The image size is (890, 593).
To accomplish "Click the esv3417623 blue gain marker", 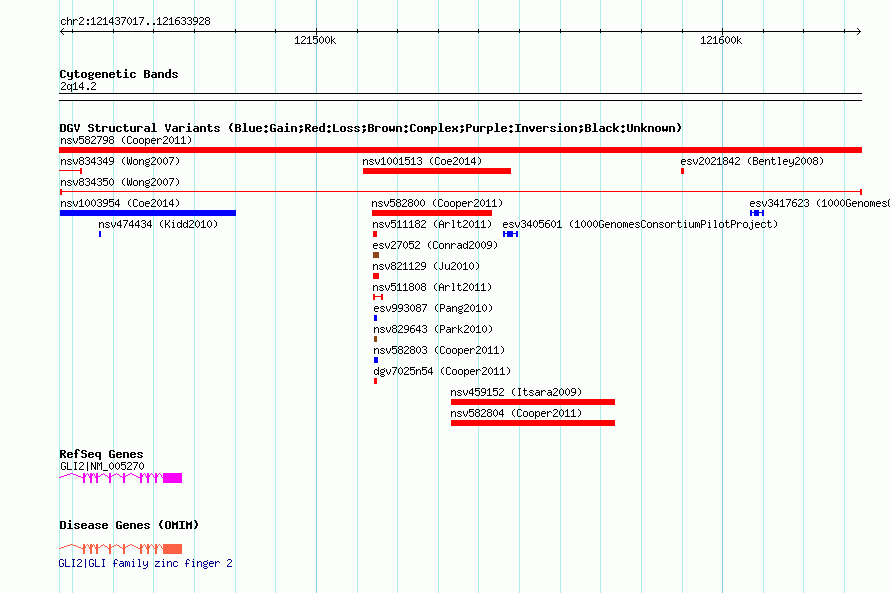I will [757, 213].
